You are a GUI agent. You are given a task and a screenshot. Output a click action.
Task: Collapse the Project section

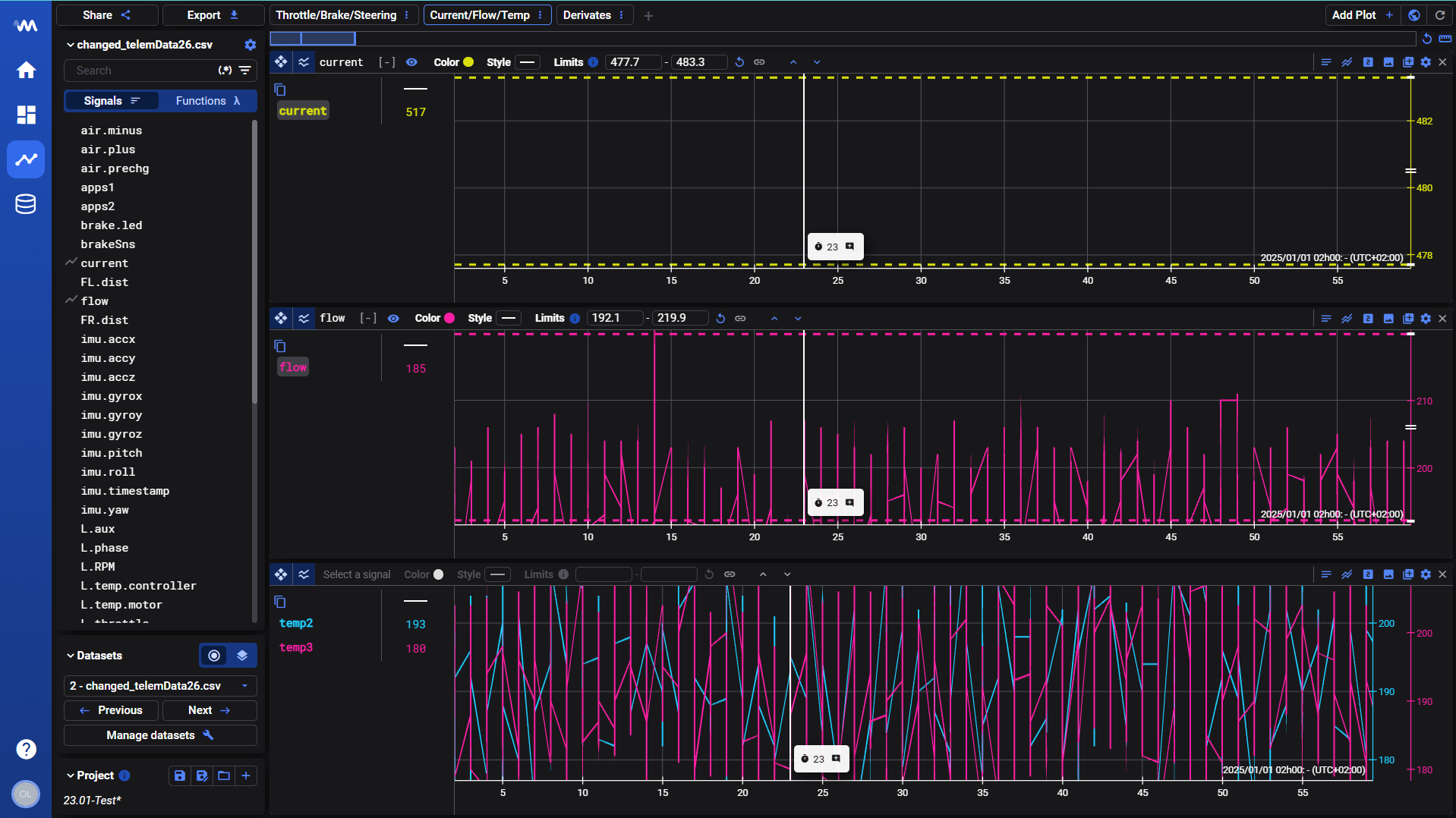tap(71, 776)
